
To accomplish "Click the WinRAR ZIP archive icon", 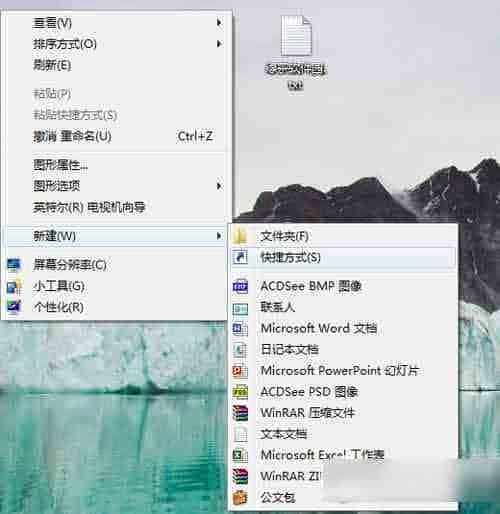I will point(240,476).
